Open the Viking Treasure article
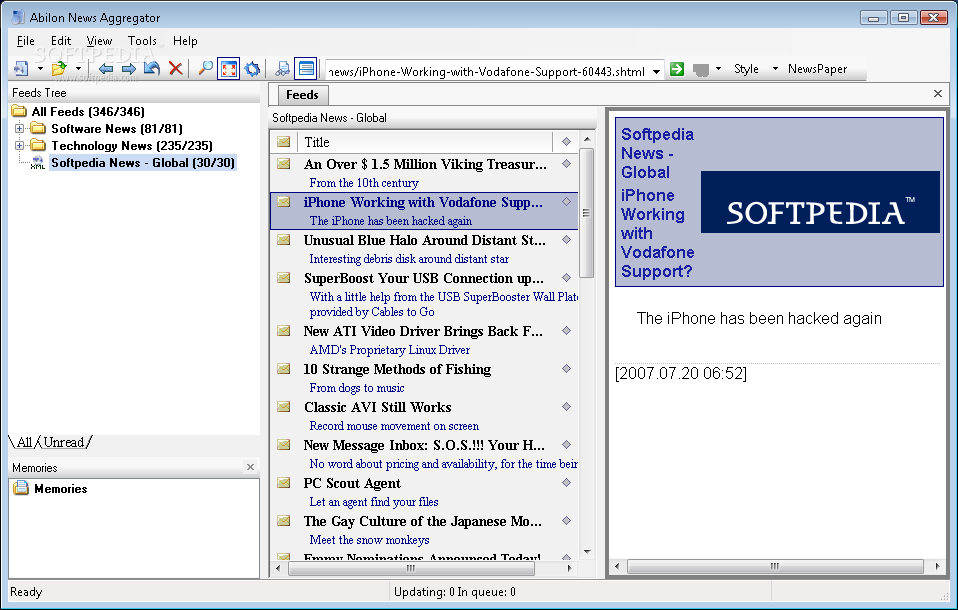 (x=425, y=164)
